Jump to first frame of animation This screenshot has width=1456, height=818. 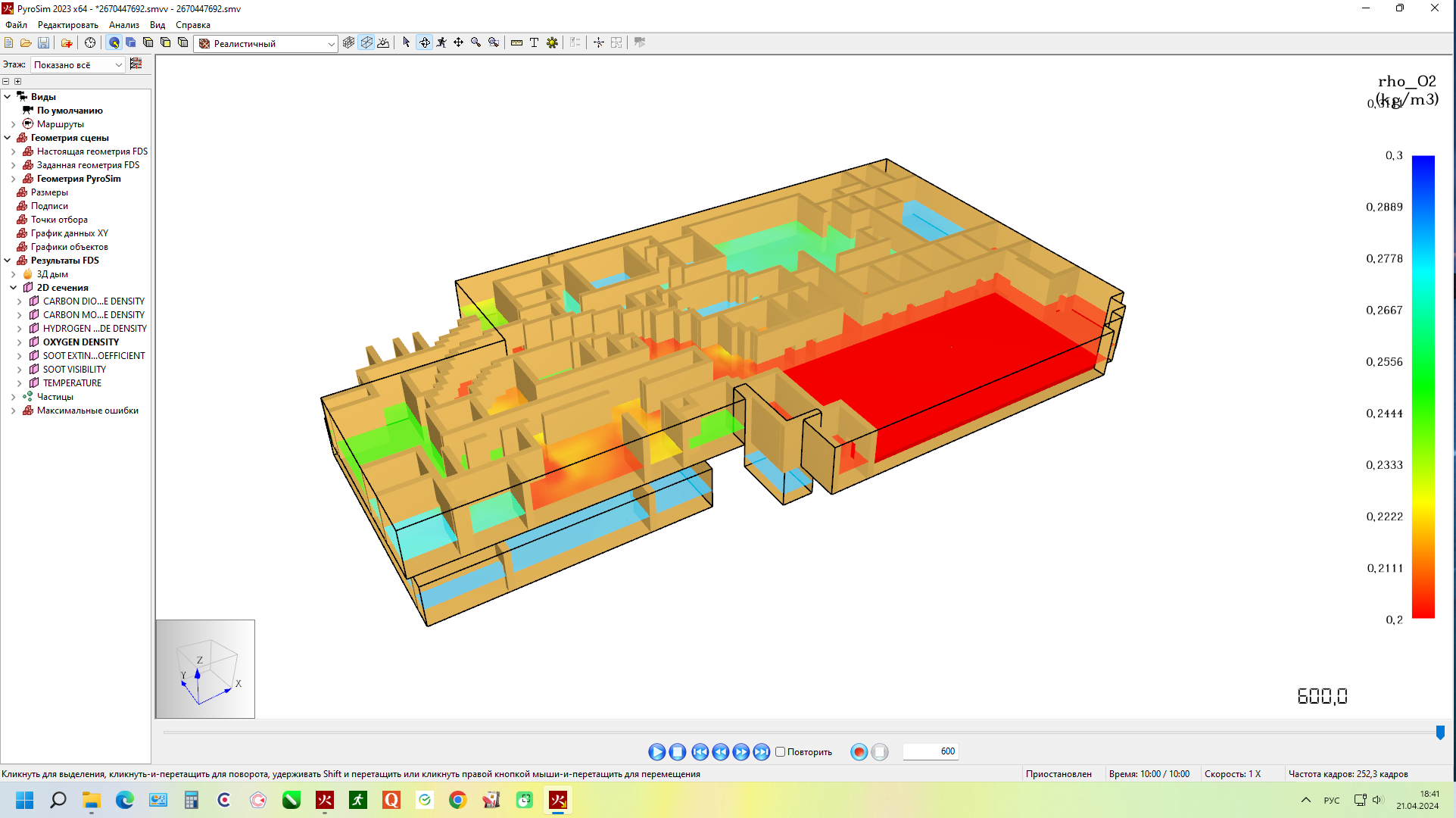[700, 752]
